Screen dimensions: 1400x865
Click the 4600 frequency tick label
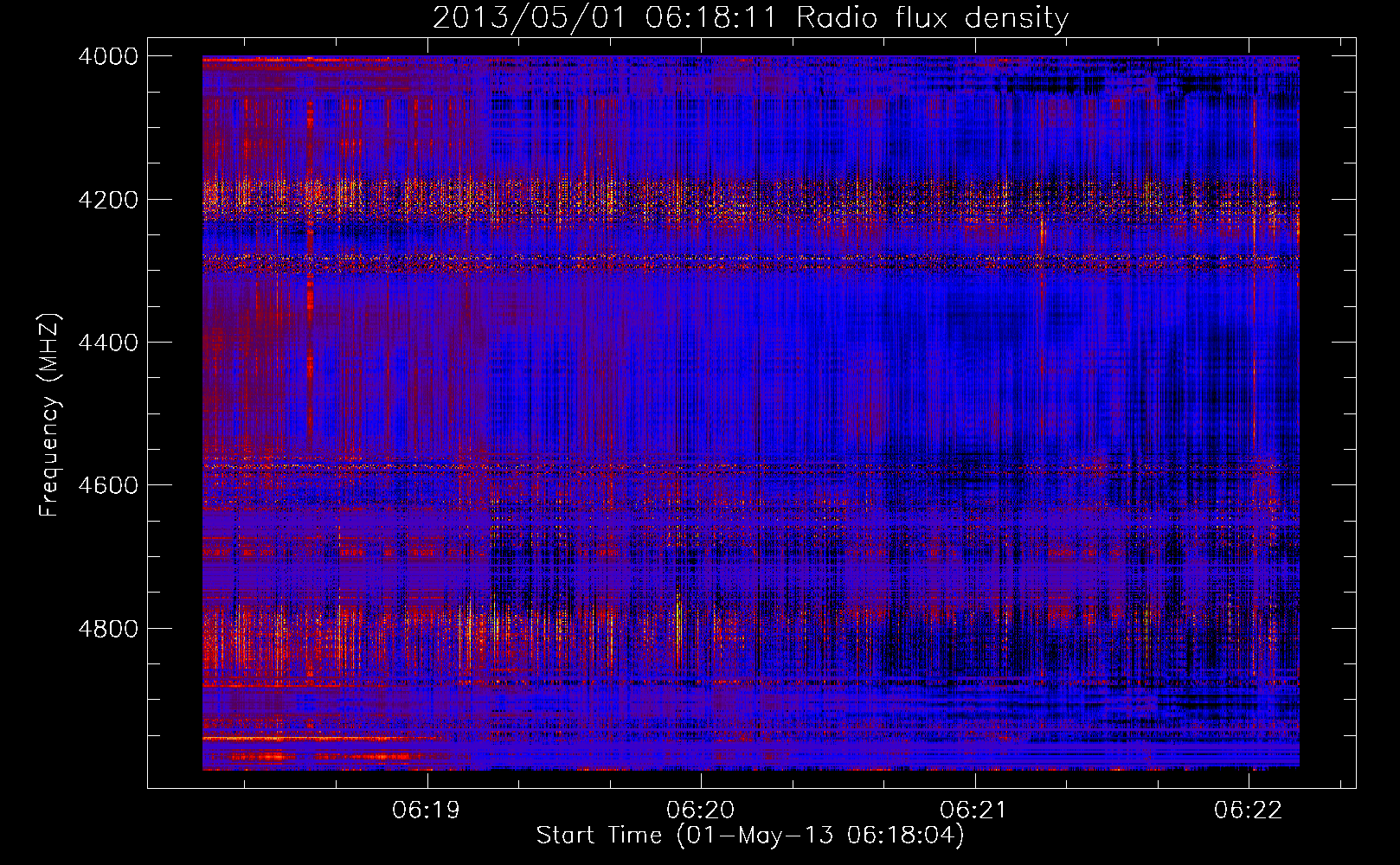tap(108, 485)
